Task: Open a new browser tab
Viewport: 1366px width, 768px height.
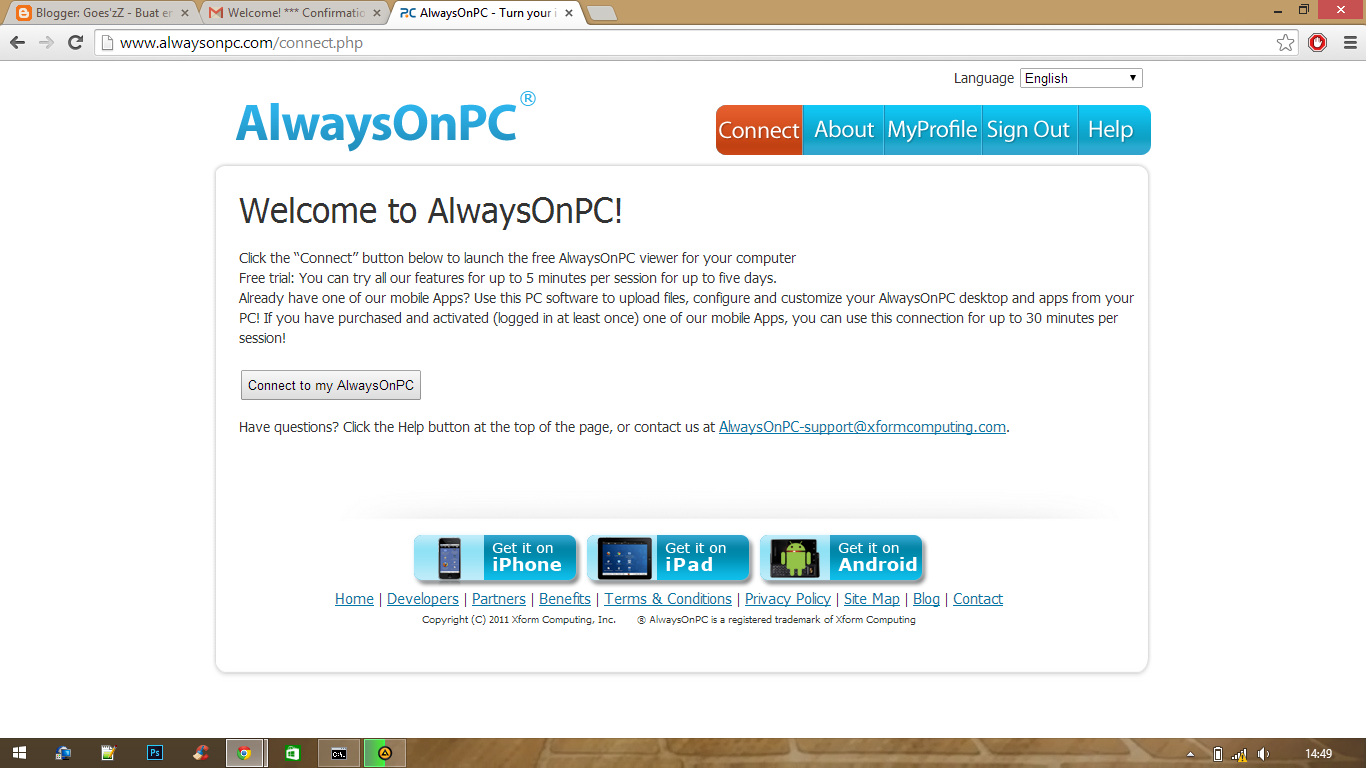Action: 602,13
